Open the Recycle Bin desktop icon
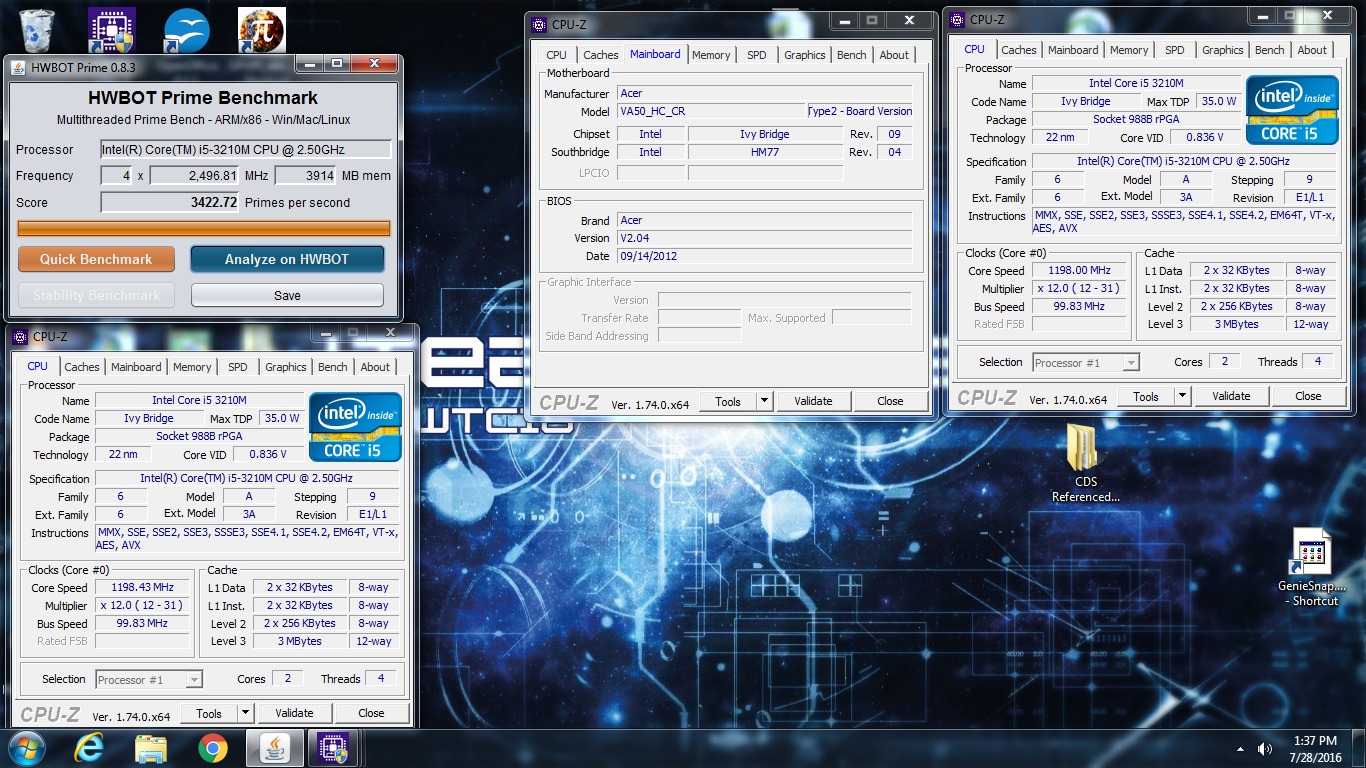The height and width of the screenshot is (768, 1366). (37, 29)
